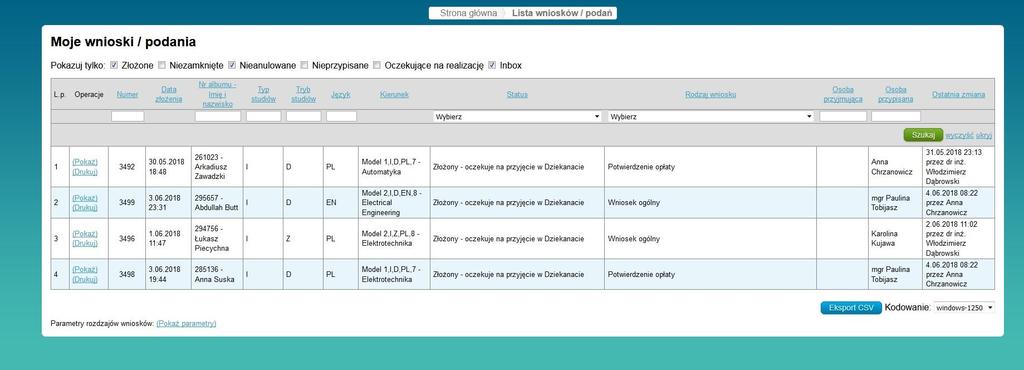
Task: Click Drukuj for application 3492
Action: pos(85,172)
